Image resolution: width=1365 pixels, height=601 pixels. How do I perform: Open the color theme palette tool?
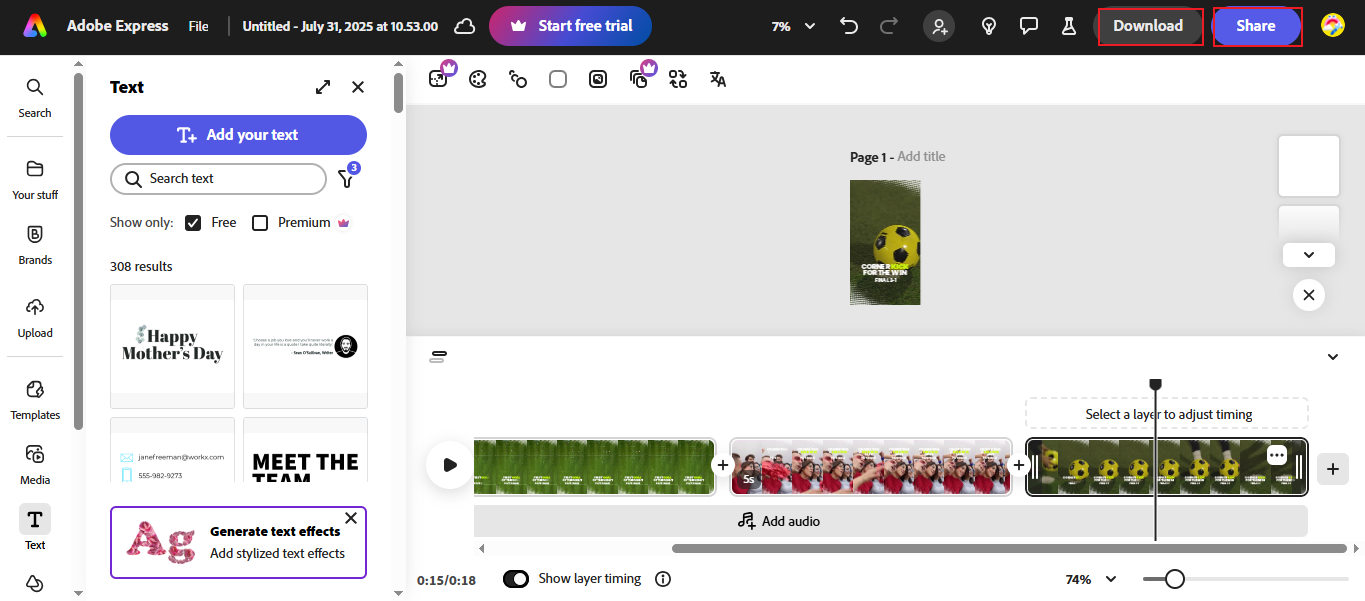pos(478,79)
